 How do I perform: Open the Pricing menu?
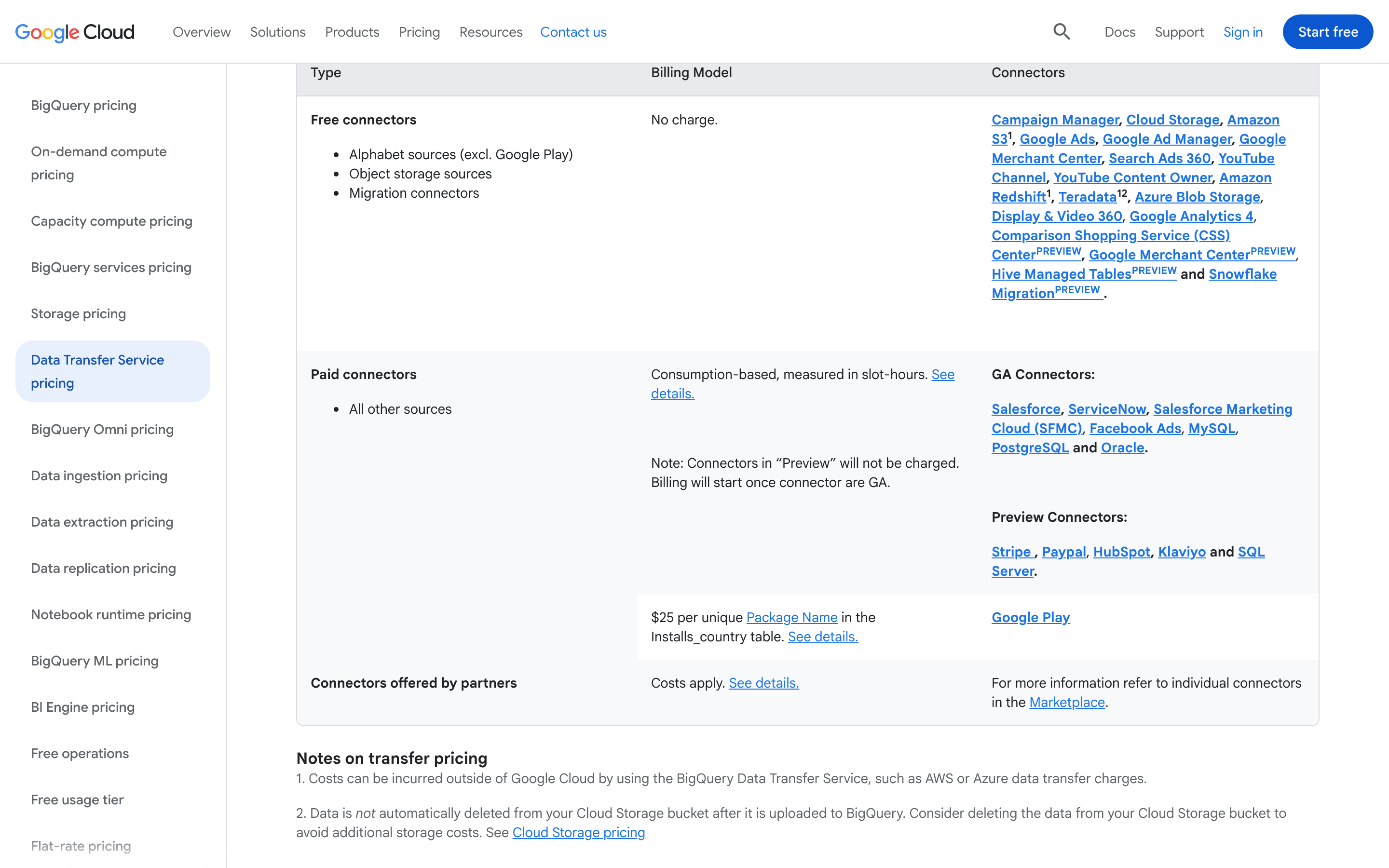[419, 32]
